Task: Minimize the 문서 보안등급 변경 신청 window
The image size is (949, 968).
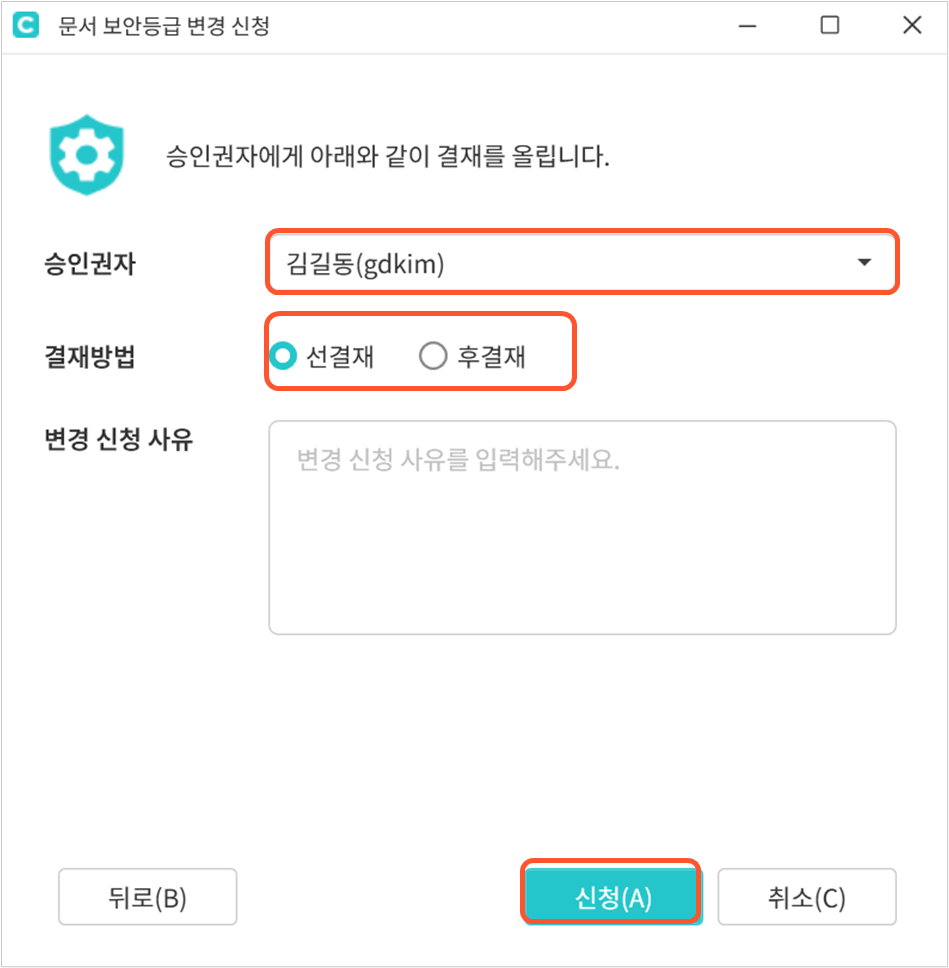Action: [747, 26]
